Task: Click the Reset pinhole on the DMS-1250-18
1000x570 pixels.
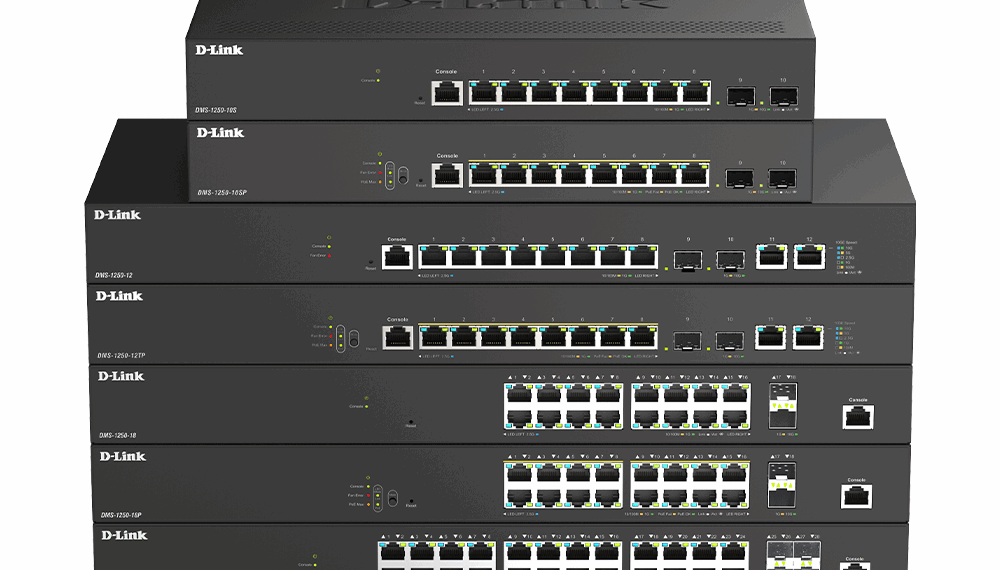Action: [x=411, y=422]
